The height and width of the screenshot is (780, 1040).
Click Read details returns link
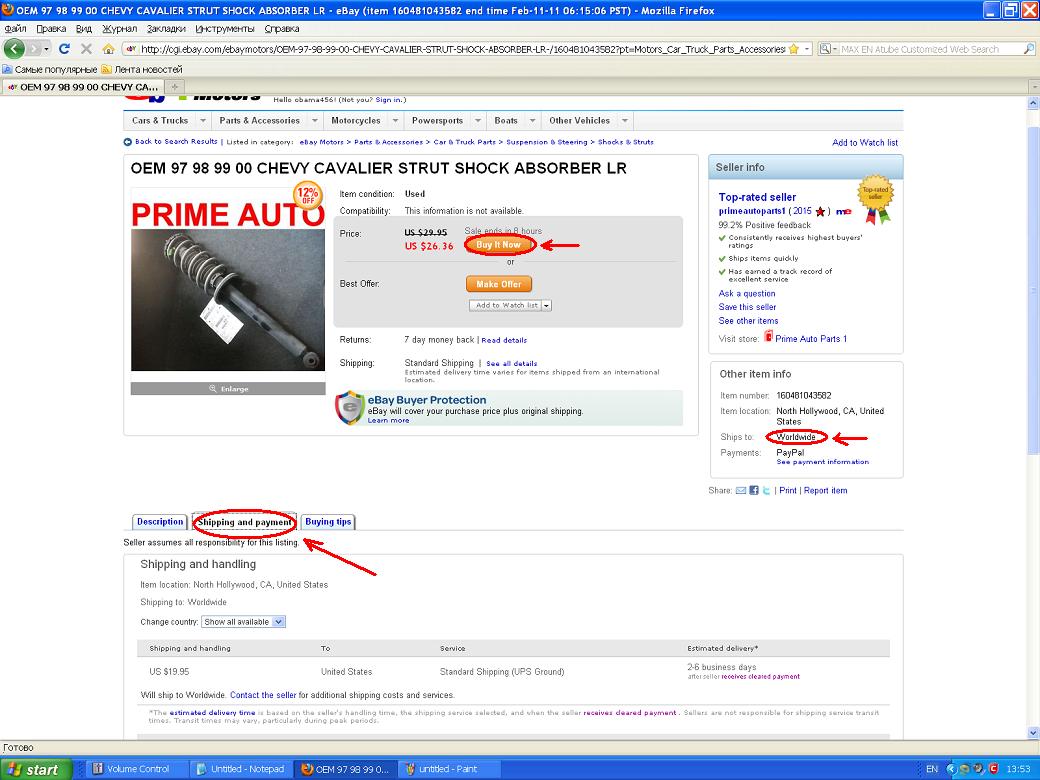click(x=504, y=340)
